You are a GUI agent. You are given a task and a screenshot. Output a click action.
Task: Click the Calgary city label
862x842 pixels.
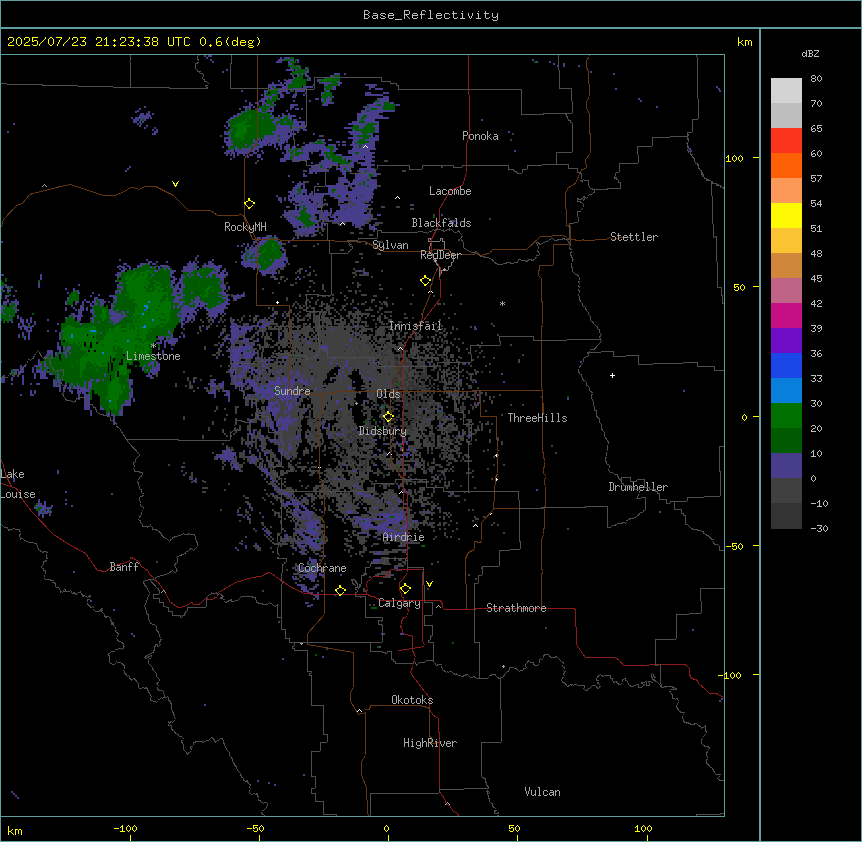399,603
